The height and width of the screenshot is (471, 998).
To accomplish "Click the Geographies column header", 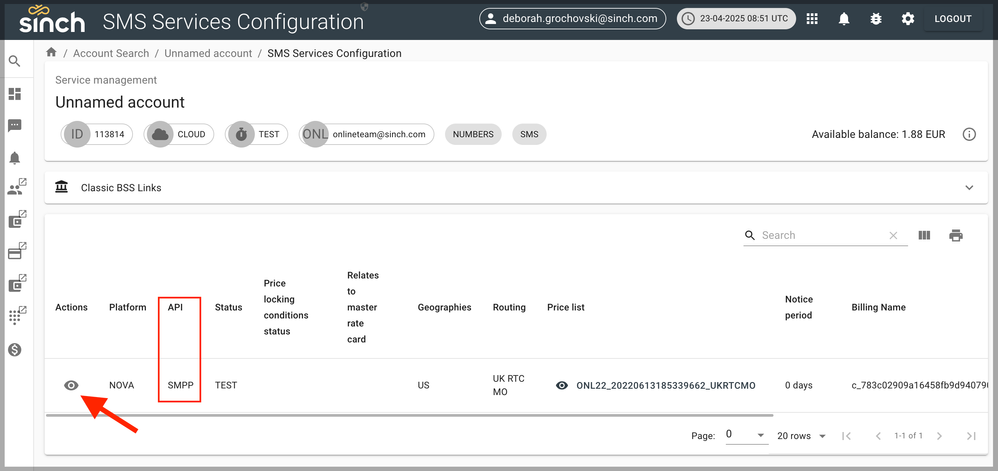I will (x=444, y=307).
